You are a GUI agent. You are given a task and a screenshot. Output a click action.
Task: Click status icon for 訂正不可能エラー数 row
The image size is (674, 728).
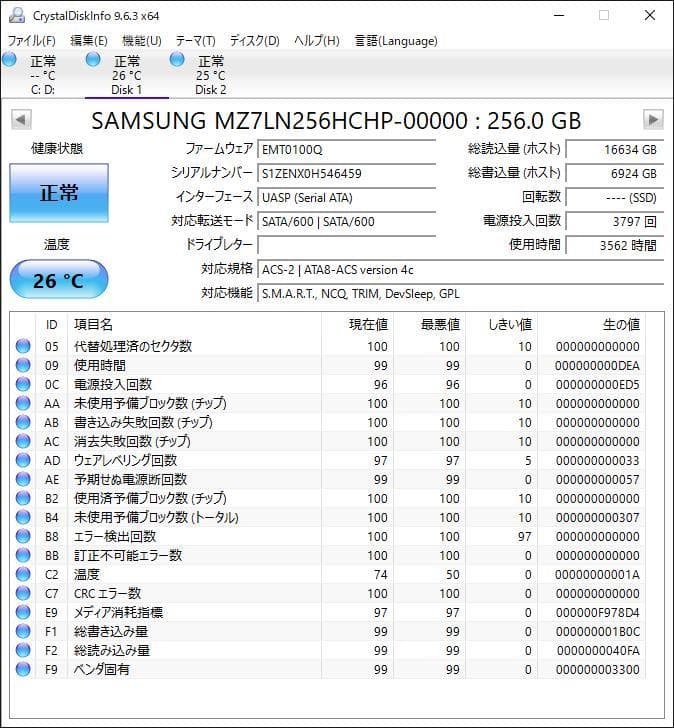tap(23, 555)
